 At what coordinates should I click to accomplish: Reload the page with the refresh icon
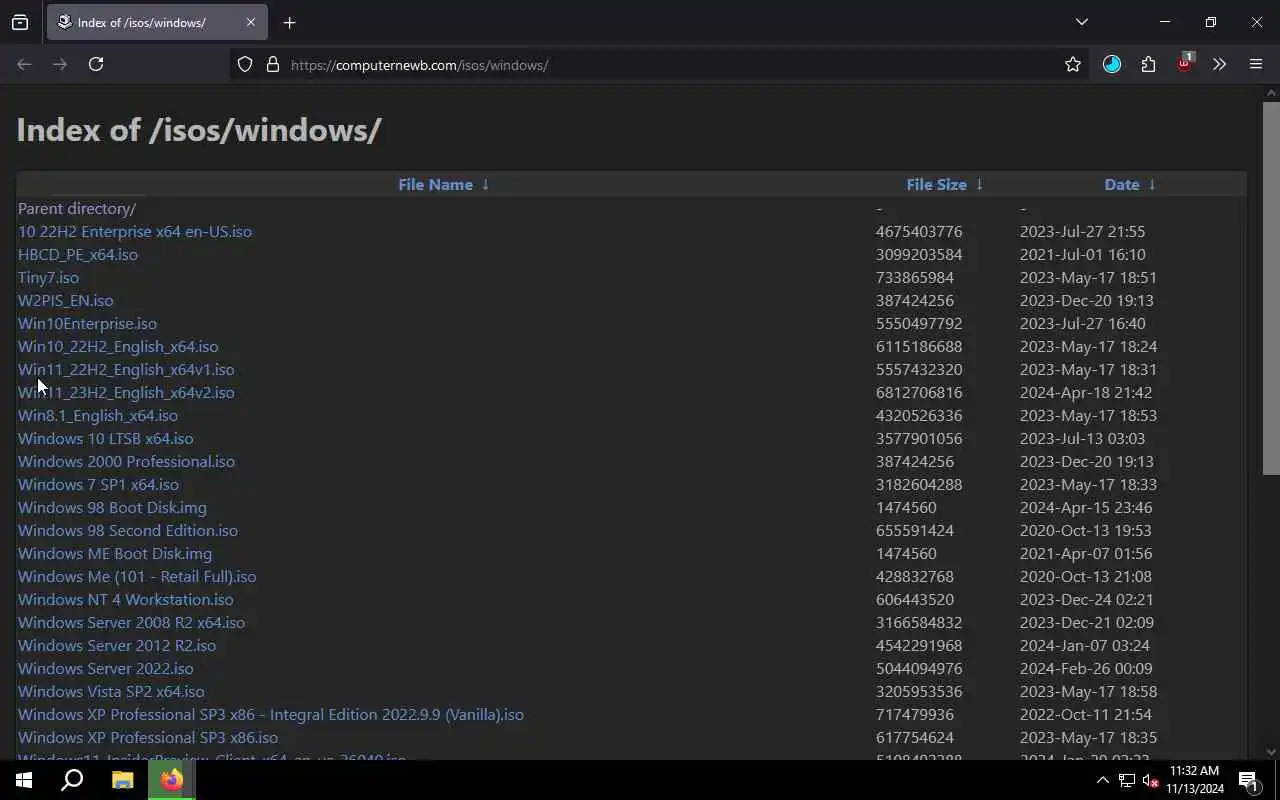click(96, 64)
